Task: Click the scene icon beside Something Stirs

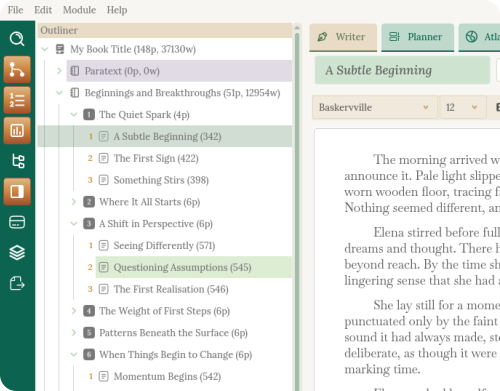Action: click(x=104, y=180)
